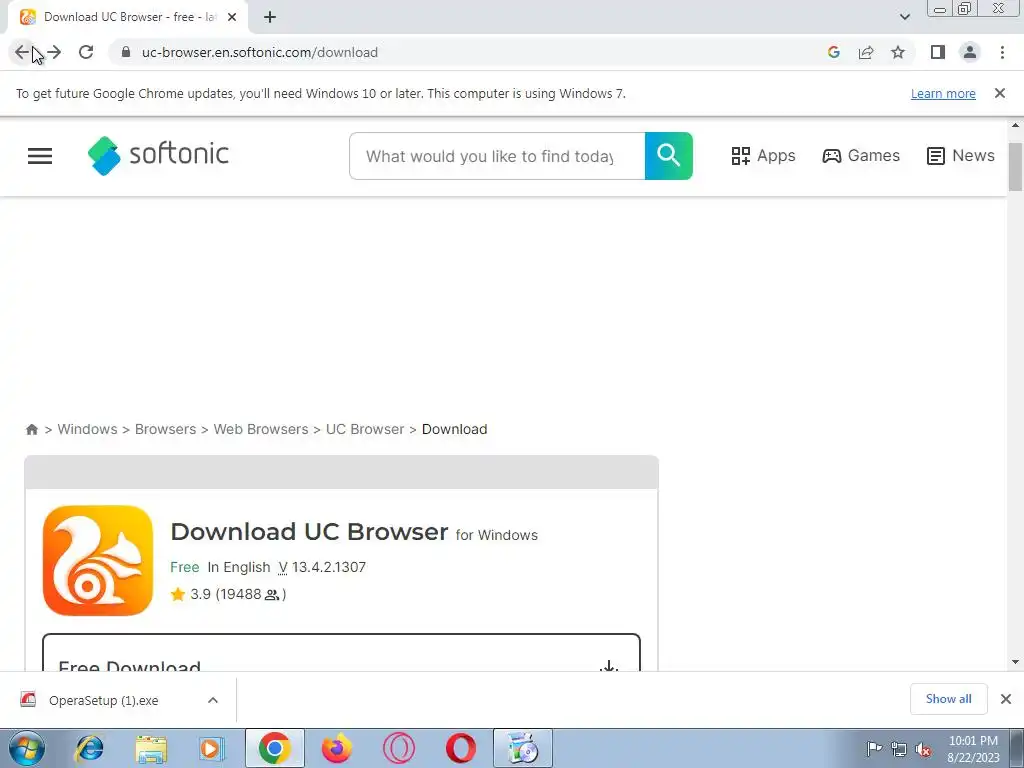Click scrollbar up arrow
This screenshot has width=1024, height=768.
click(1015, 125)
